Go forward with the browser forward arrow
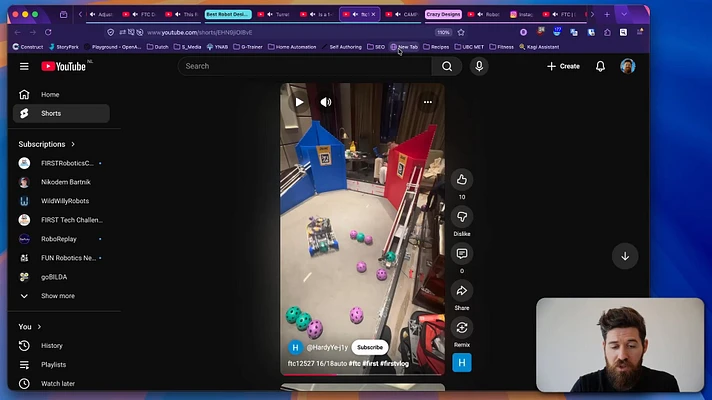 click(33, 33)
